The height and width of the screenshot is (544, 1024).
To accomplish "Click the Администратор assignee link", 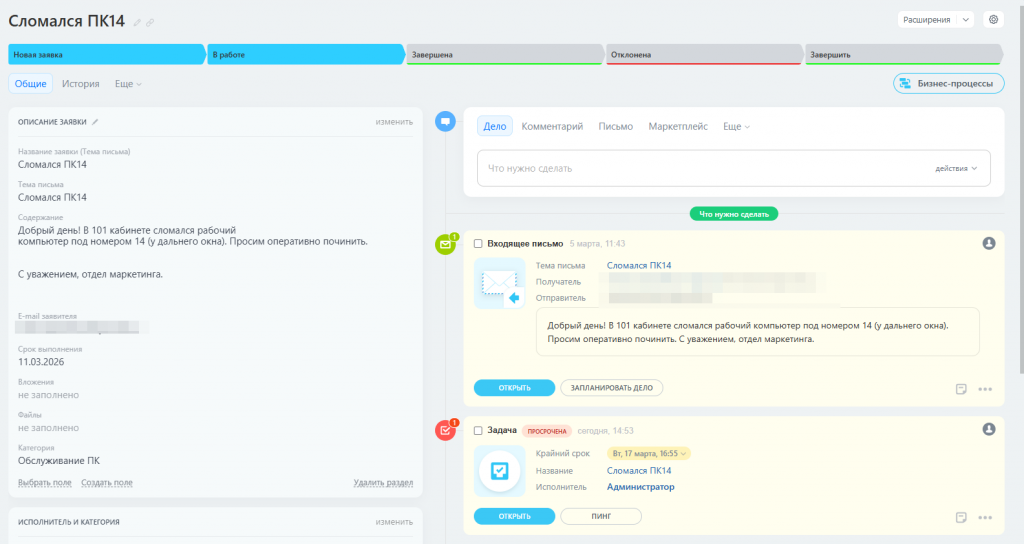I will click(x=640, y=487).
